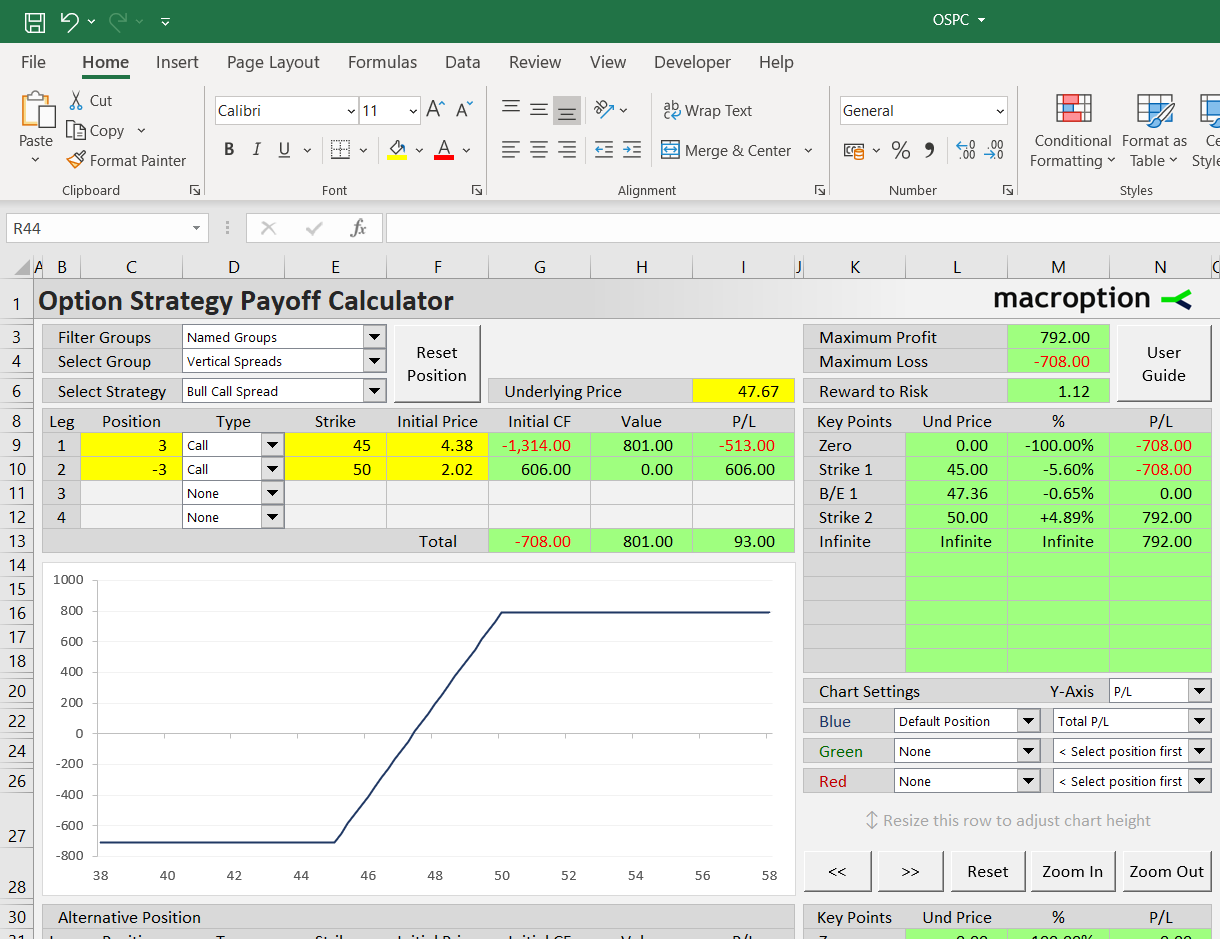Screen dimensions: 1220x939
Task: Click the Accounting Number Format icon
Action: coord(854,151)
